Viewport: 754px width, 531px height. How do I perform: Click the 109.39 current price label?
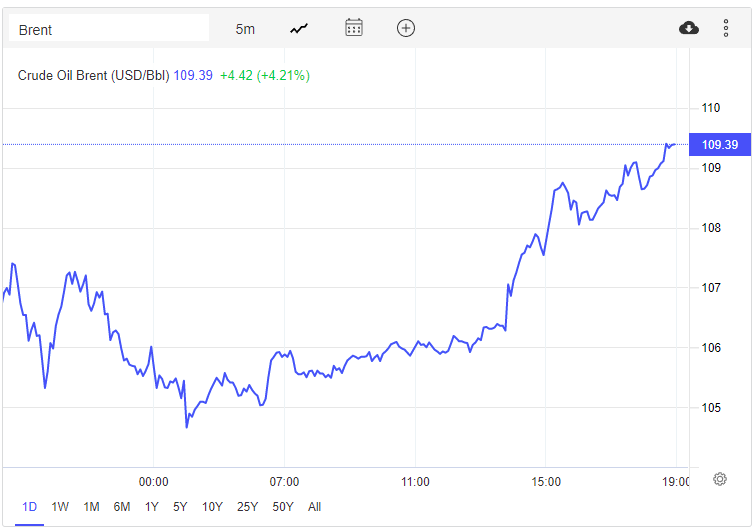click(x=719, y=145)
